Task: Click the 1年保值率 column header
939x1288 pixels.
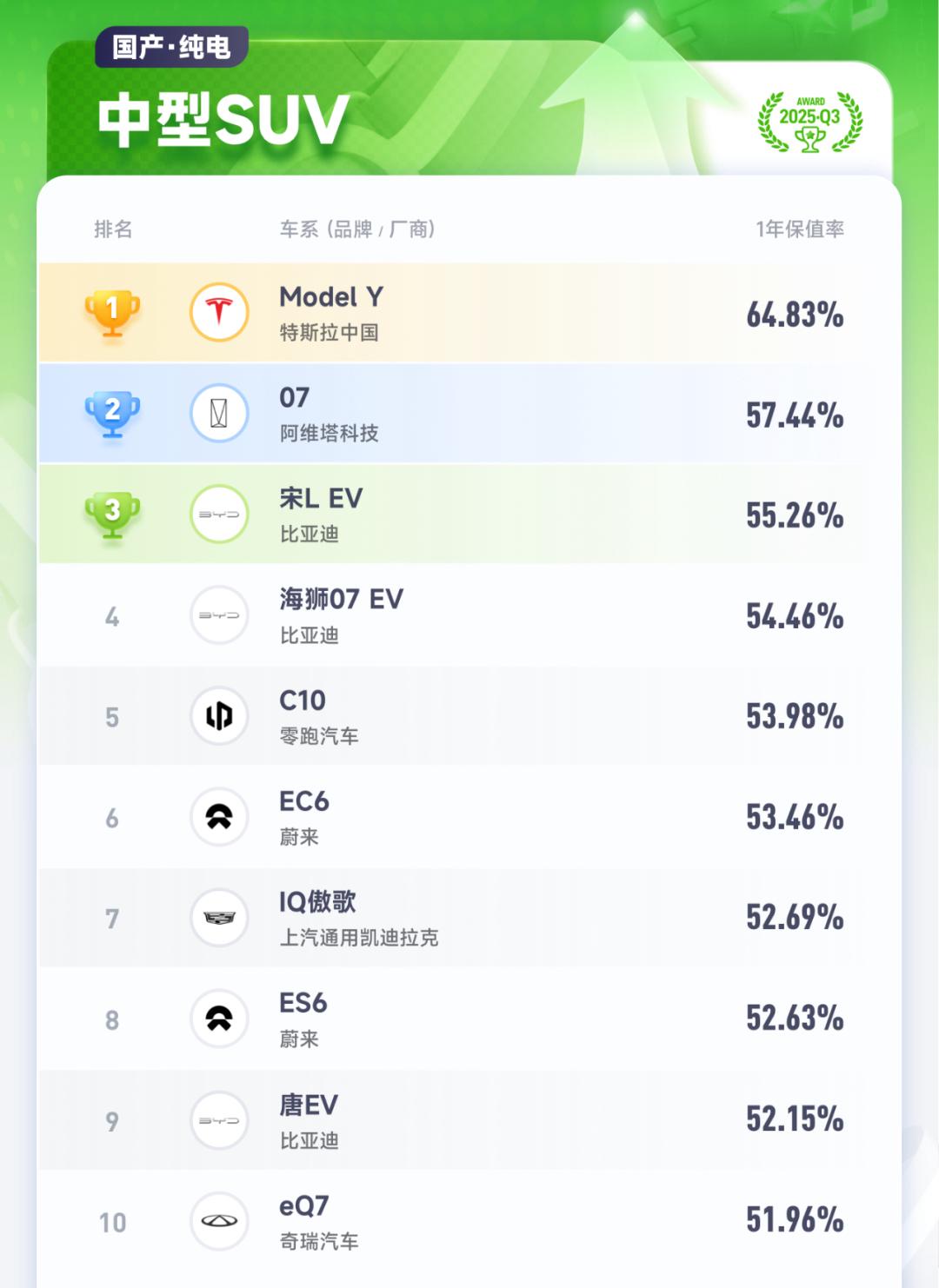Action: point(799,229)
